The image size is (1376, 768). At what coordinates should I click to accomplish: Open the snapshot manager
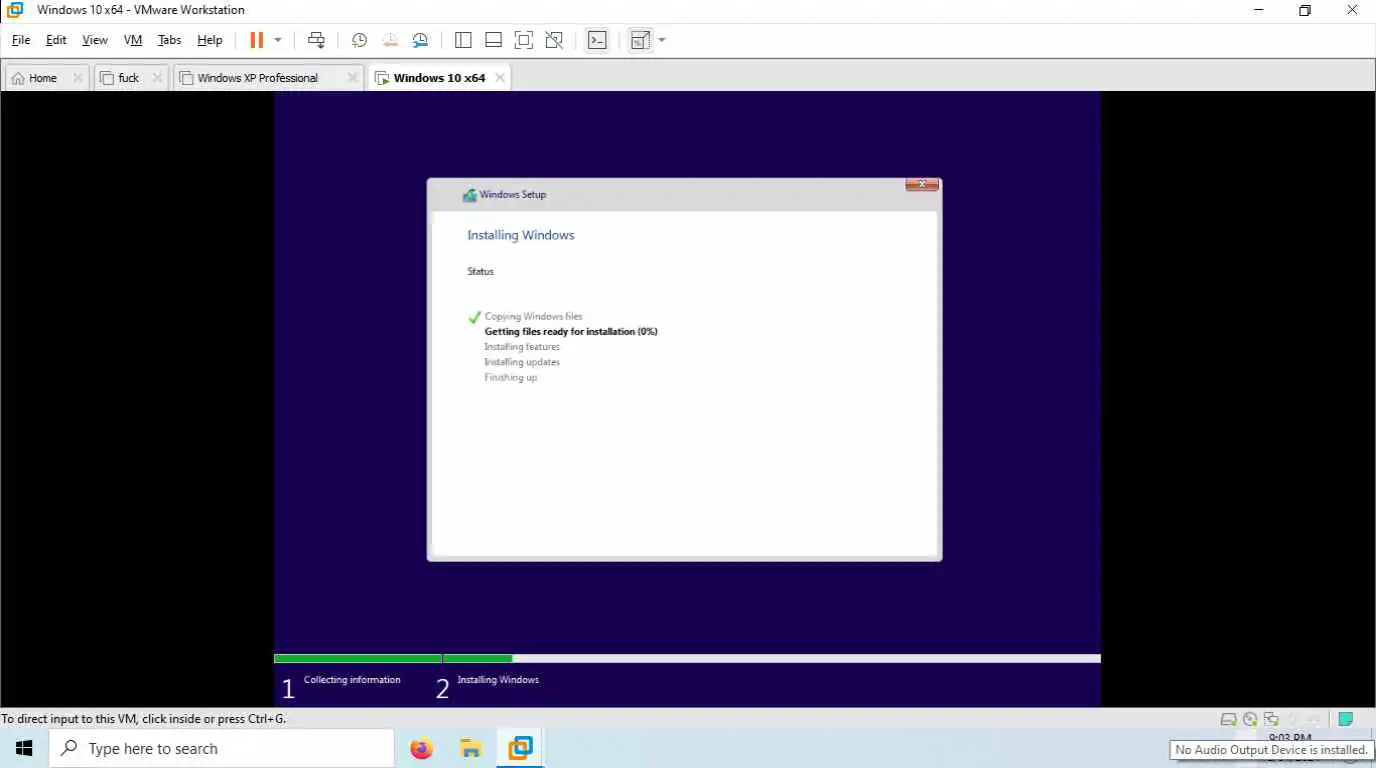(x=420, y=40)
